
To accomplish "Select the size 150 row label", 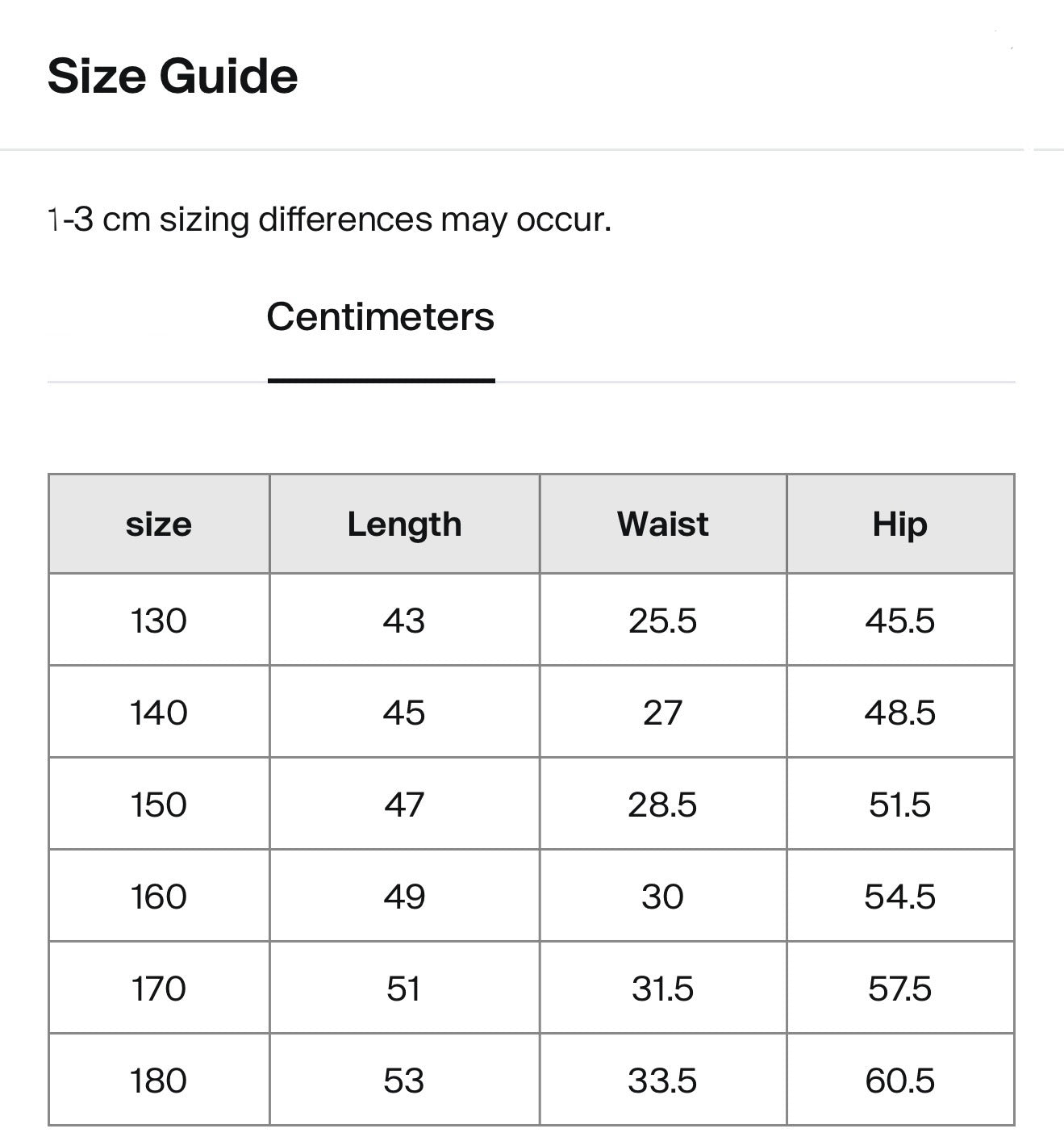I will click(159, 805).
